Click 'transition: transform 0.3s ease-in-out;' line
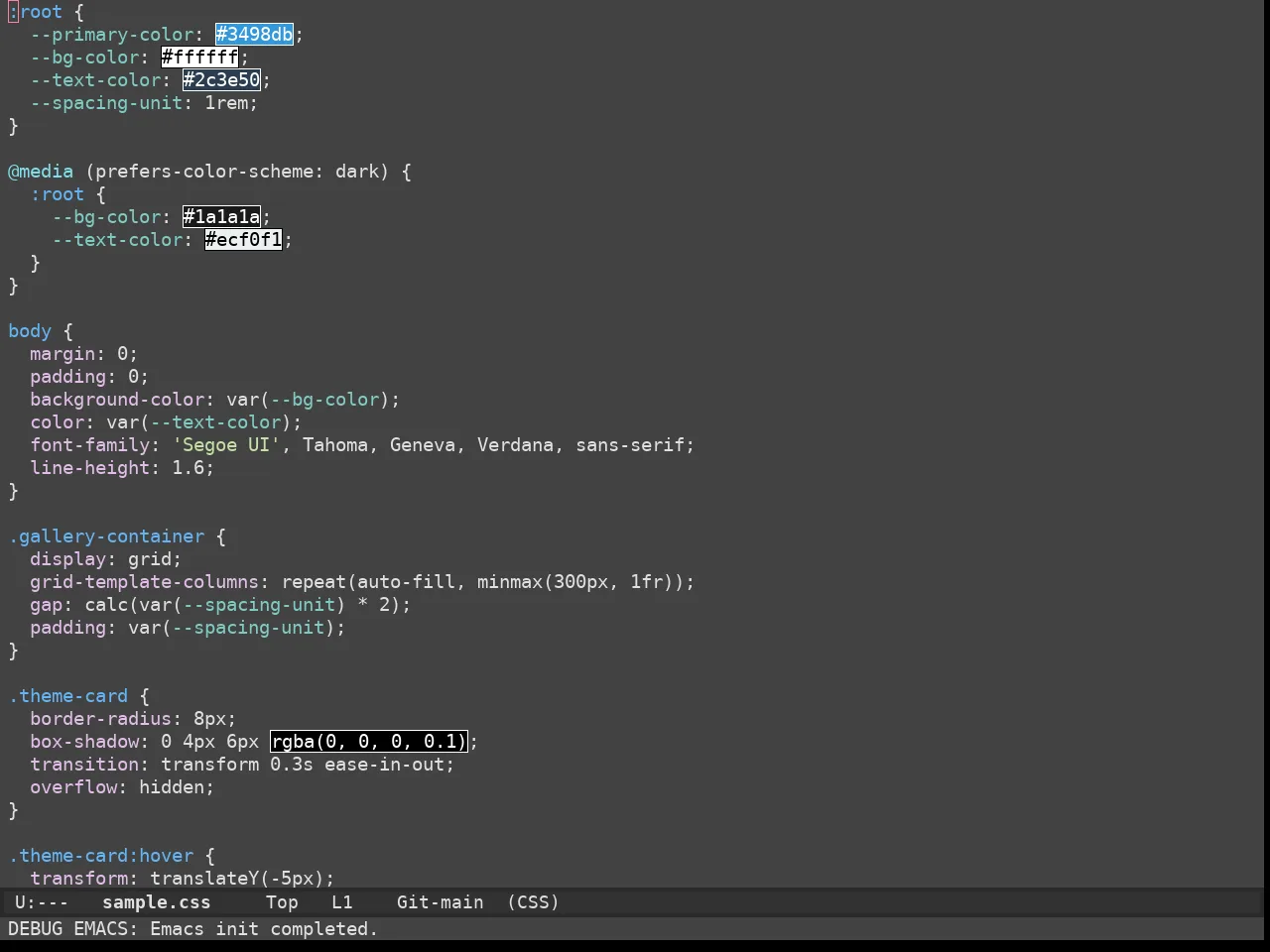Image resolution: width=1270 pixels, height=952 pixels. pyautogui.click(x=242, y=765)
